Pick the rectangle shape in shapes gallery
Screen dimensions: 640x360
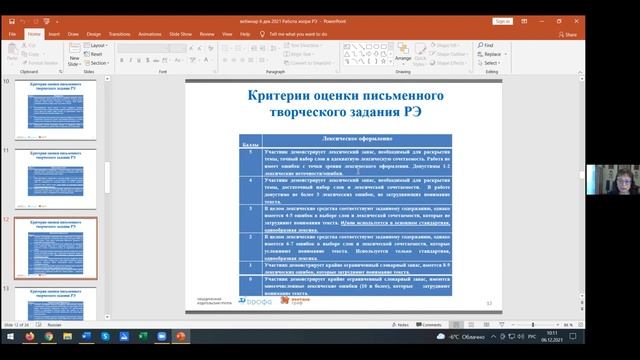pos(369,47)
